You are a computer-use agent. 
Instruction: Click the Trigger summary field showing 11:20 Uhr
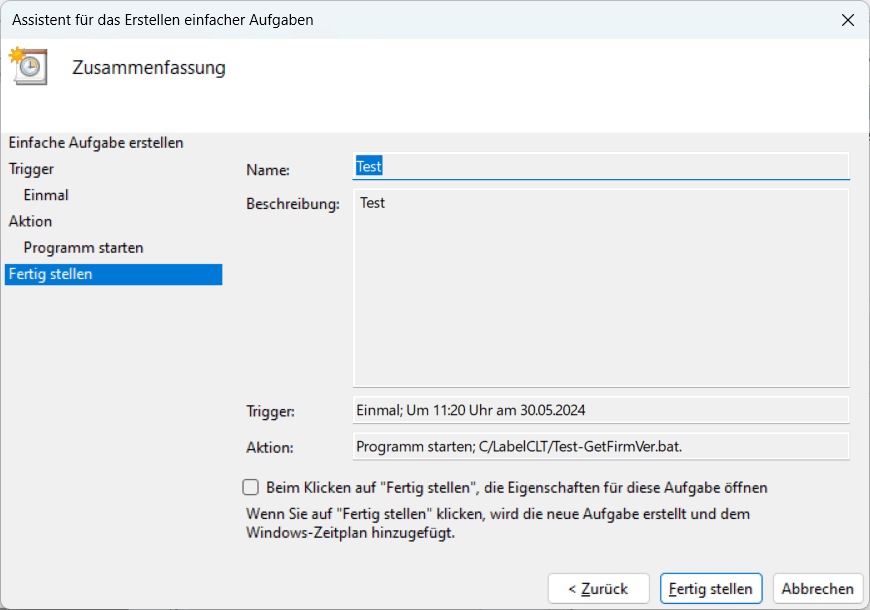click(x=600, y=410)
